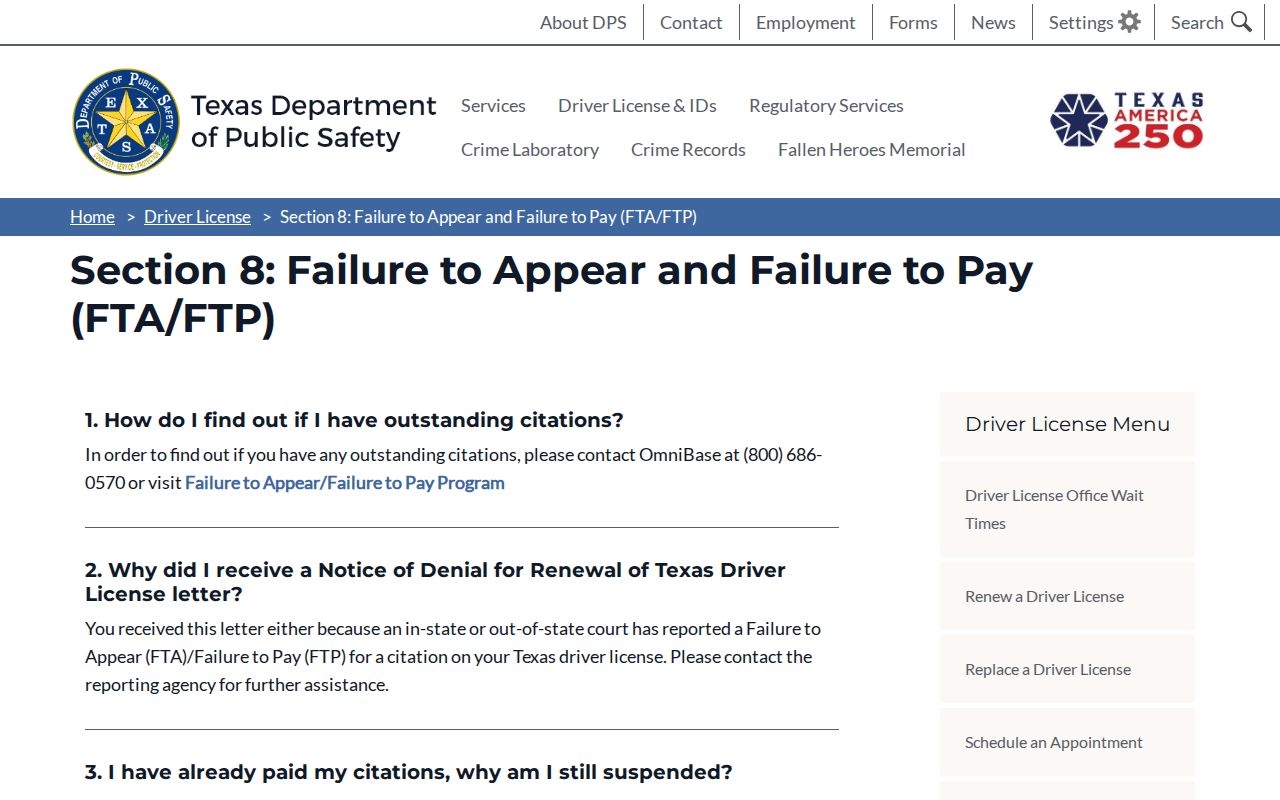This screenshot has height=800, width=1280.
Task: Open the Crime Records menu
Action: (688, 149)
